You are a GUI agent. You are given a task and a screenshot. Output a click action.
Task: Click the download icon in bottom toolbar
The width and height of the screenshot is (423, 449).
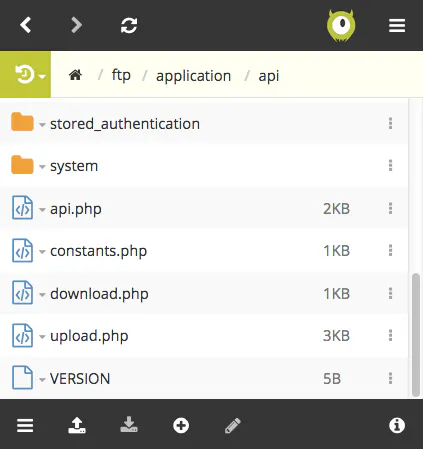point(129,424)
